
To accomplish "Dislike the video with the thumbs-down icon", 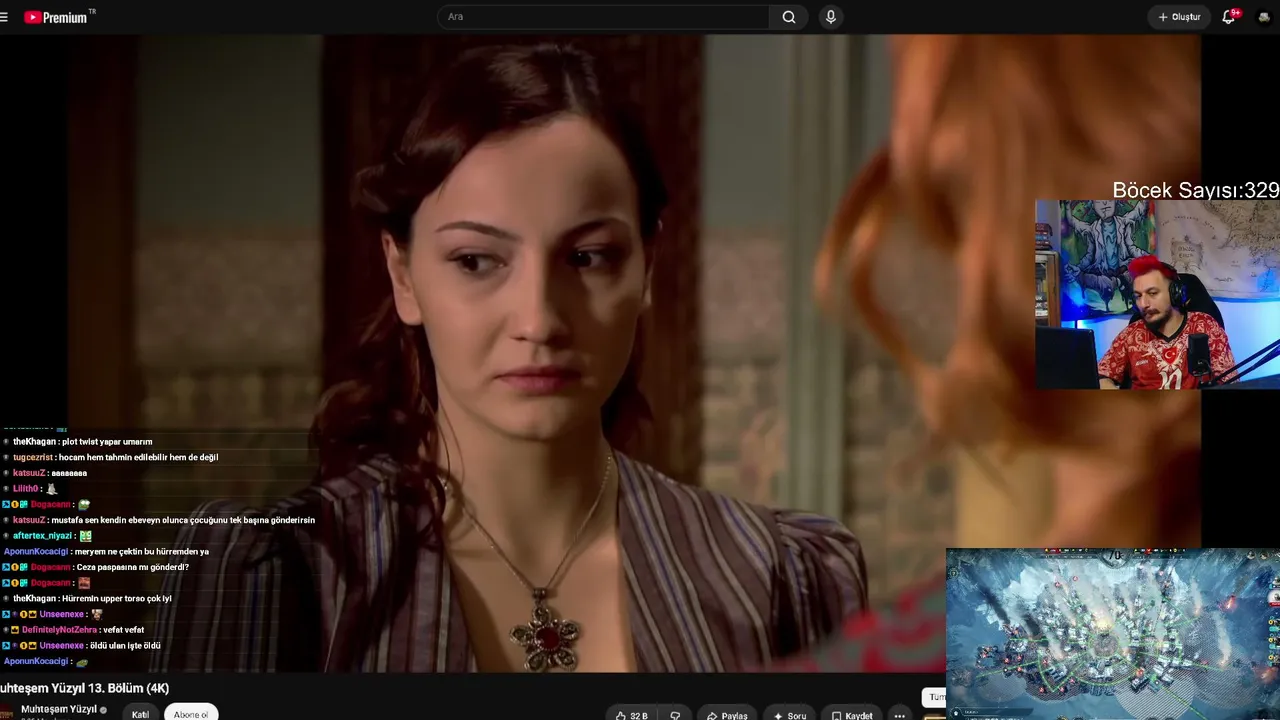I will click(675, 715).
